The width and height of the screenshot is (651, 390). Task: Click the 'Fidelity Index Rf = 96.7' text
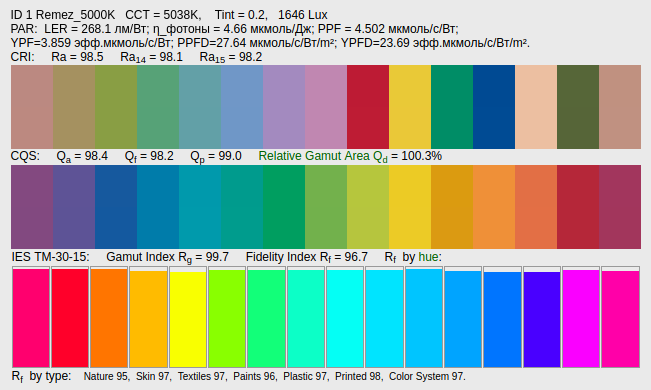[307, 257]
